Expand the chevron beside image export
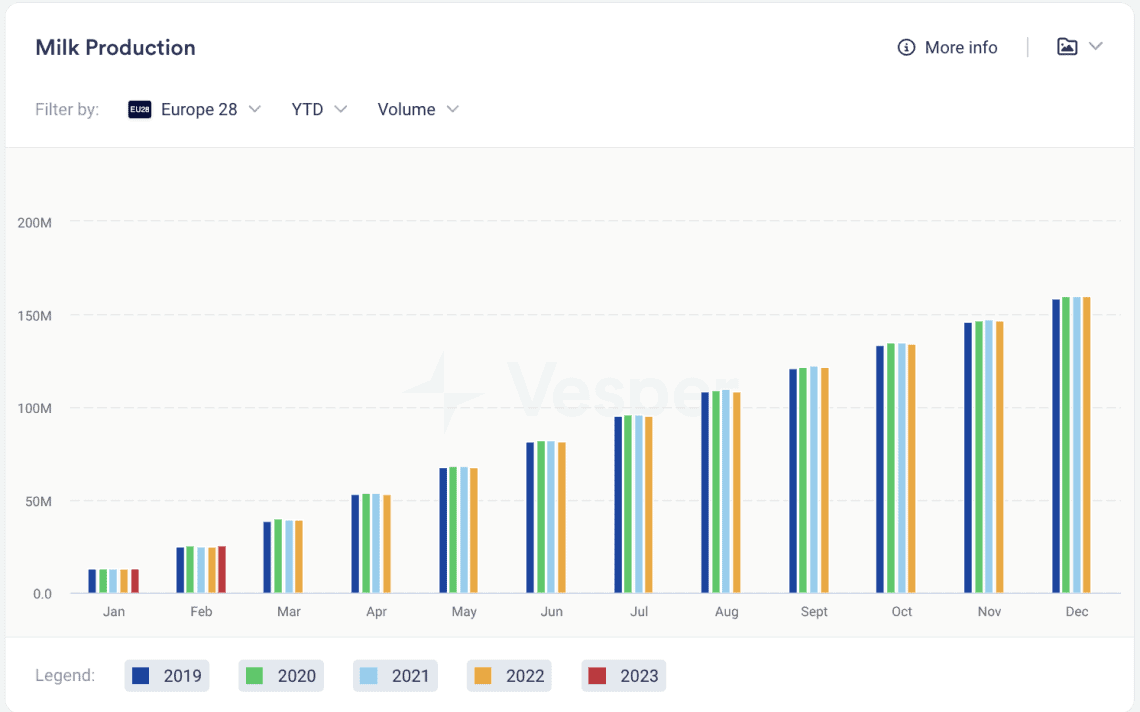This screenshot has width=1140, height=712. 1096,47
